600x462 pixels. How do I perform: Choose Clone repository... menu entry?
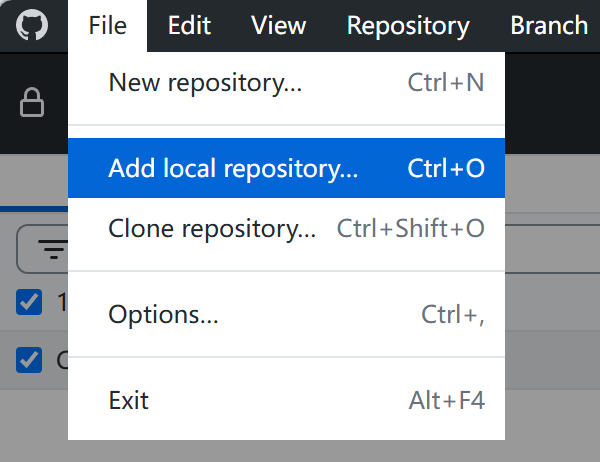[x=287, y=229]
